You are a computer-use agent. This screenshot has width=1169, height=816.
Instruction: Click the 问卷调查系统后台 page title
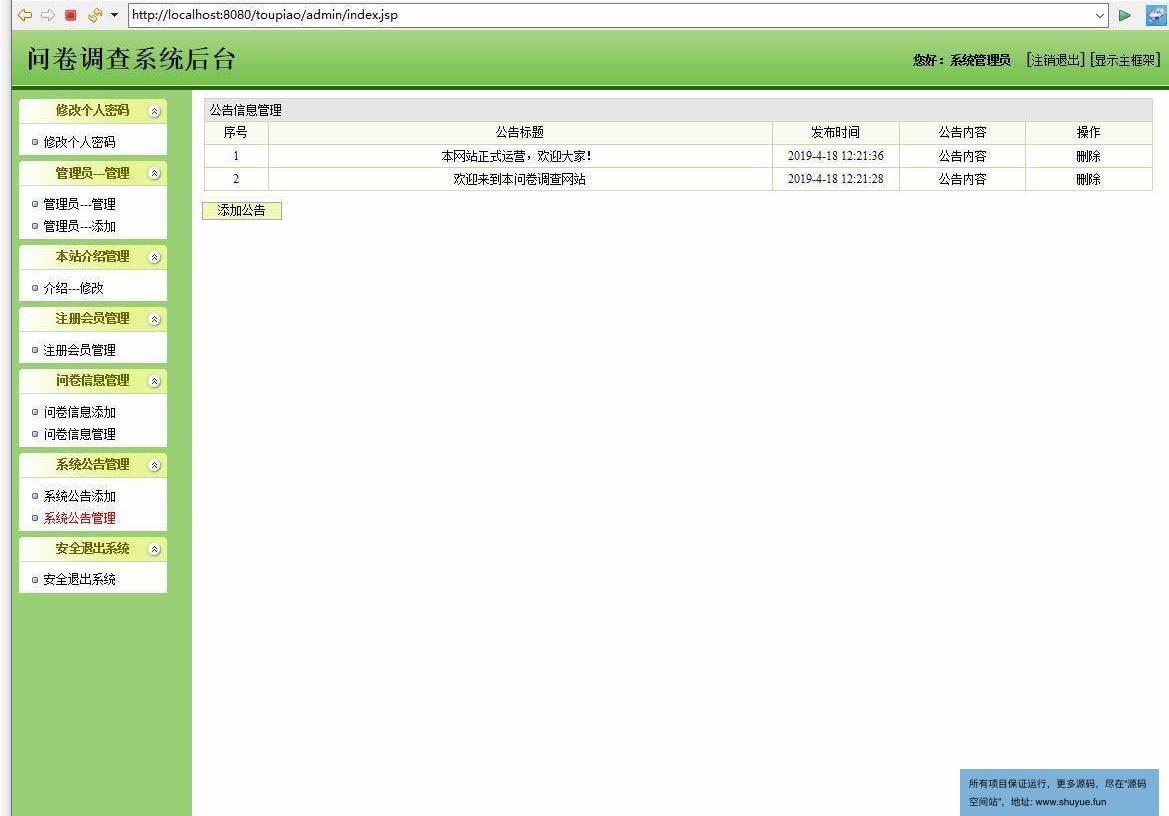tap(131, 59)
